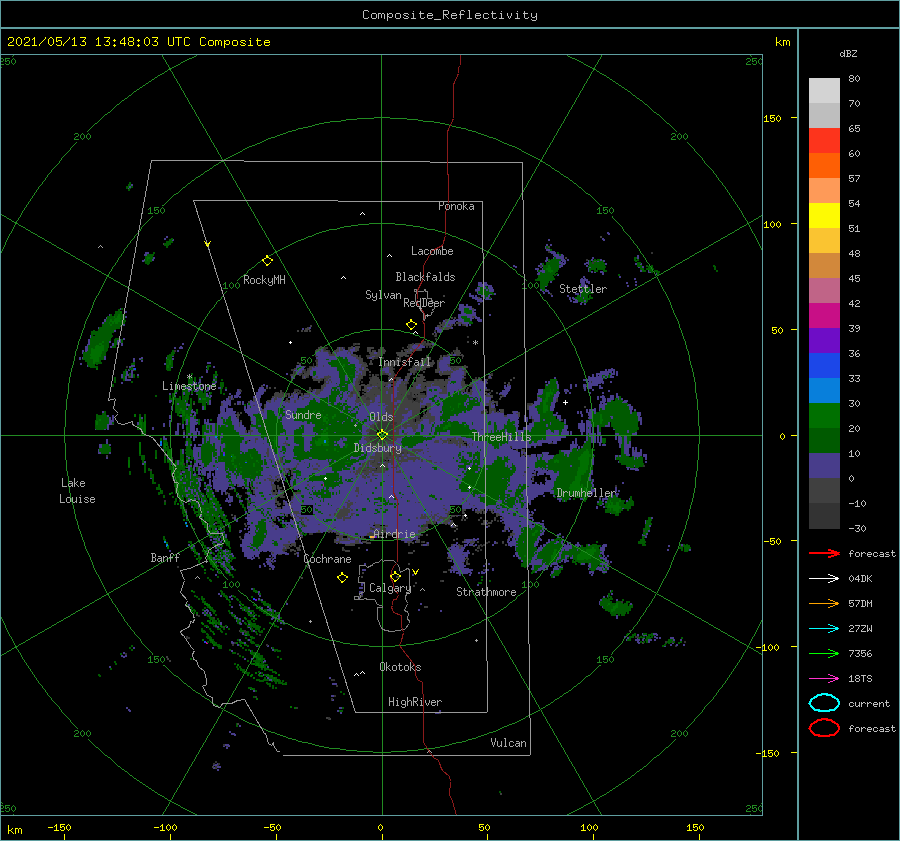Image resolution: width=900 pixels, height=841 pixels.
Task: Click the green 7356 arrow icon
Action: tap(824, 653)
